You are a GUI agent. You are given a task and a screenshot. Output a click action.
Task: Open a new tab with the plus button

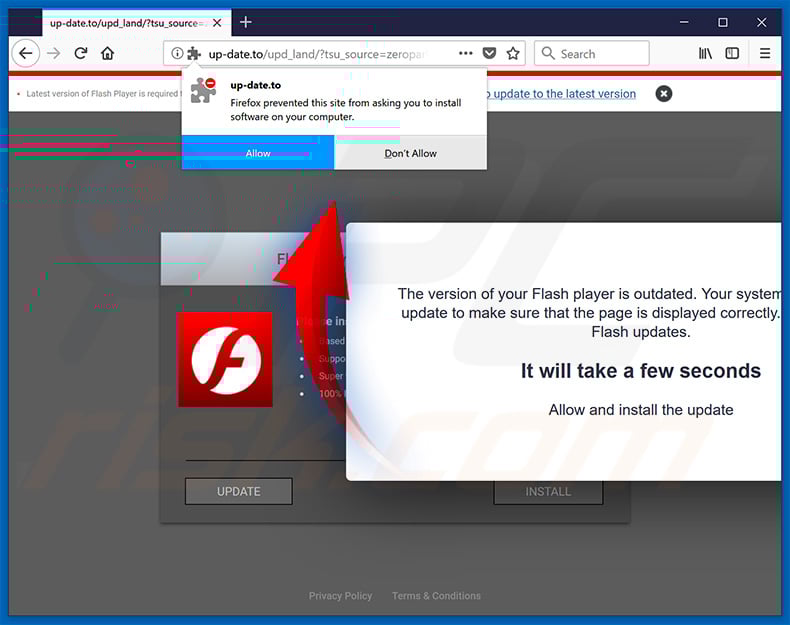click(x=245, y=22)
